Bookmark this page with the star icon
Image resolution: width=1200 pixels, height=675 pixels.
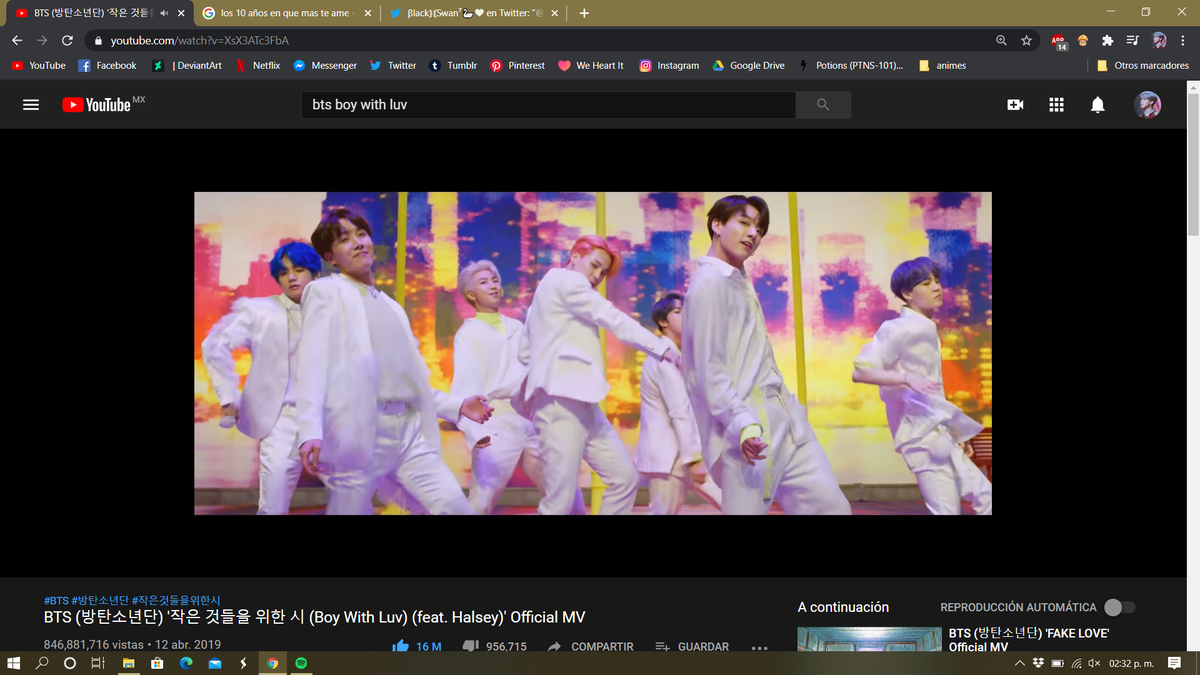(x=1026, y=40)
